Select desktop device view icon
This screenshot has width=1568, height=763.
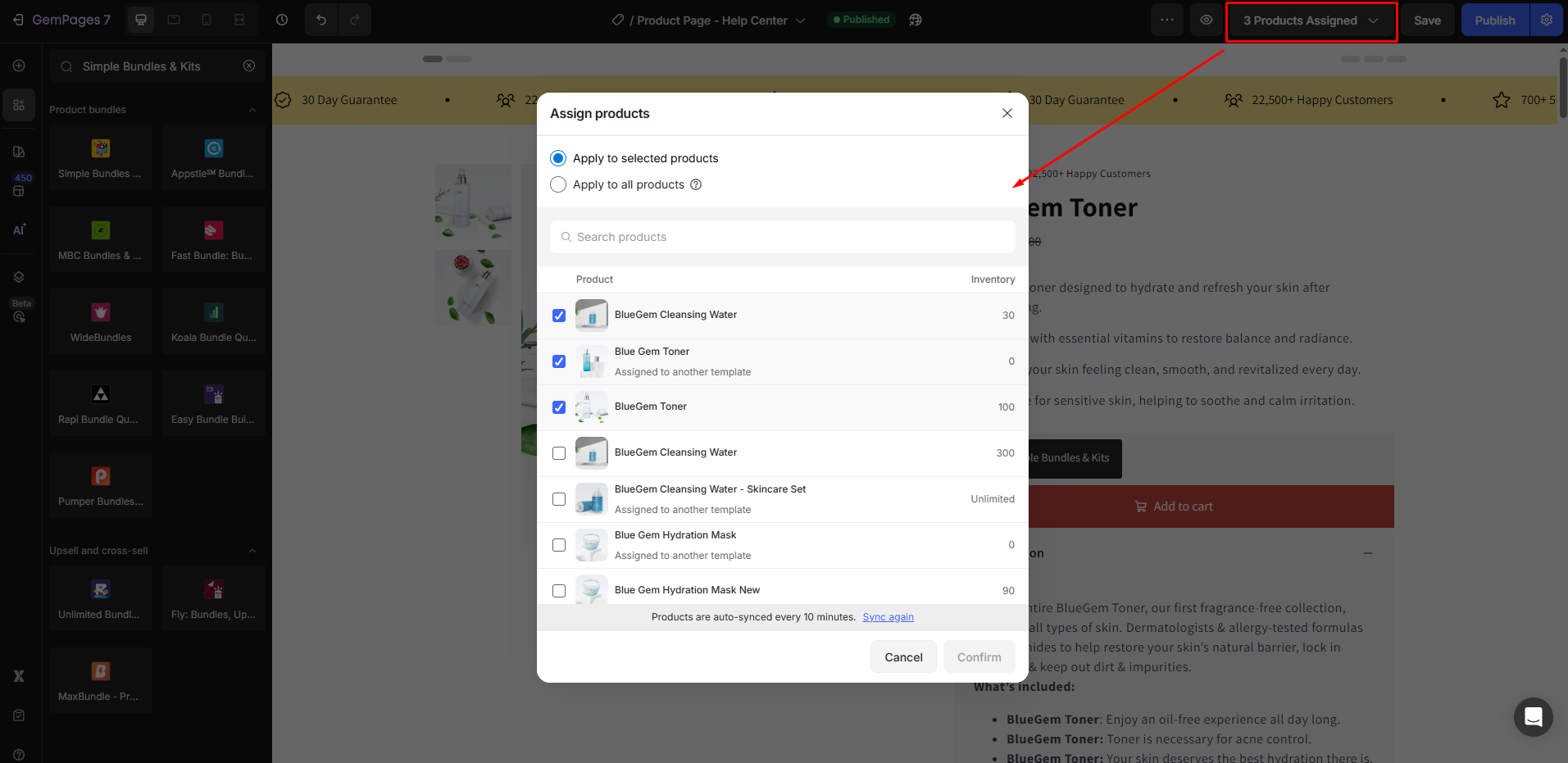(141, 20)
